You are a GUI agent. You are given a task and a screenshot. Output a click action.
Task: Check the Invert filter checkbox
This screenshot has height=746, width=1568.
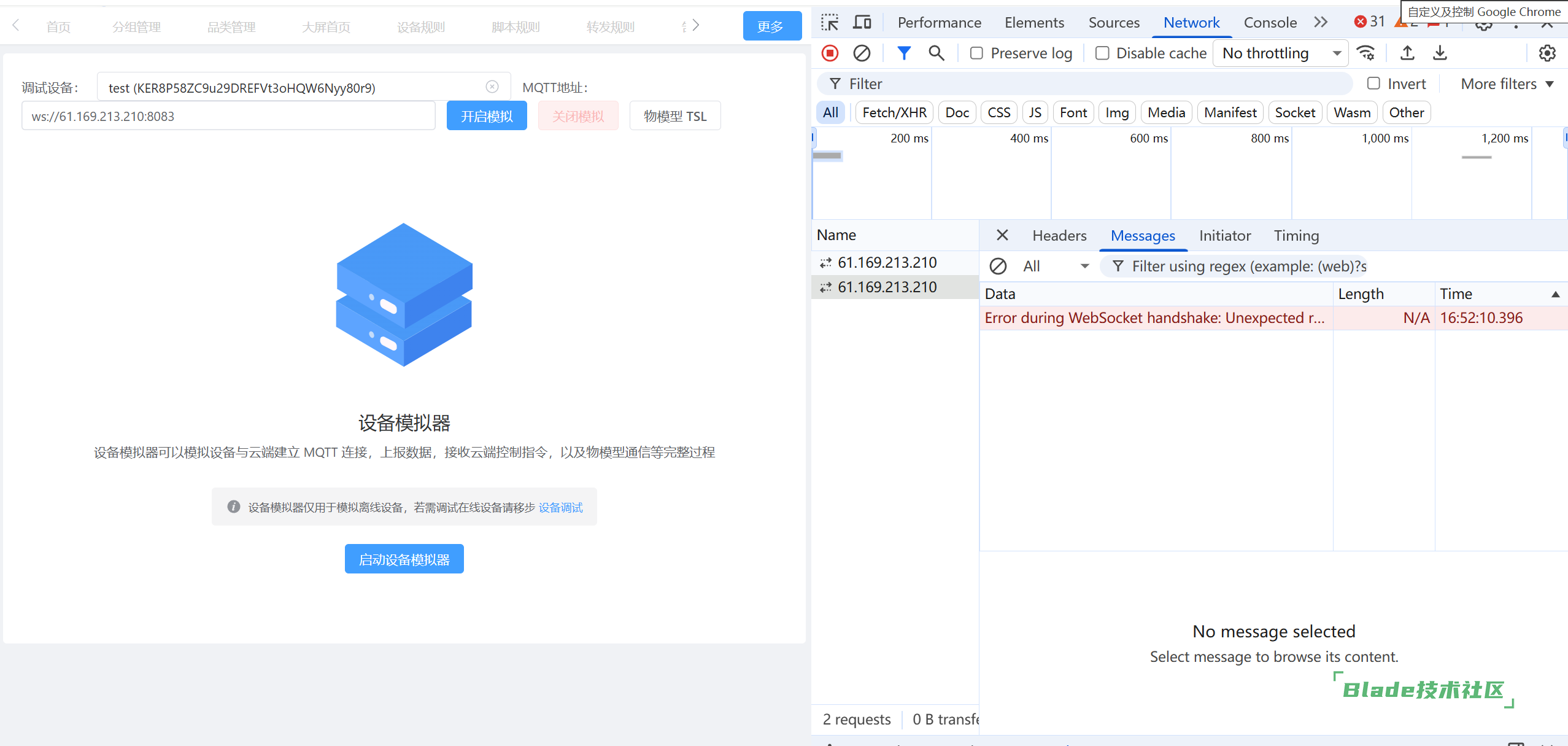[x=1373, y=84]
